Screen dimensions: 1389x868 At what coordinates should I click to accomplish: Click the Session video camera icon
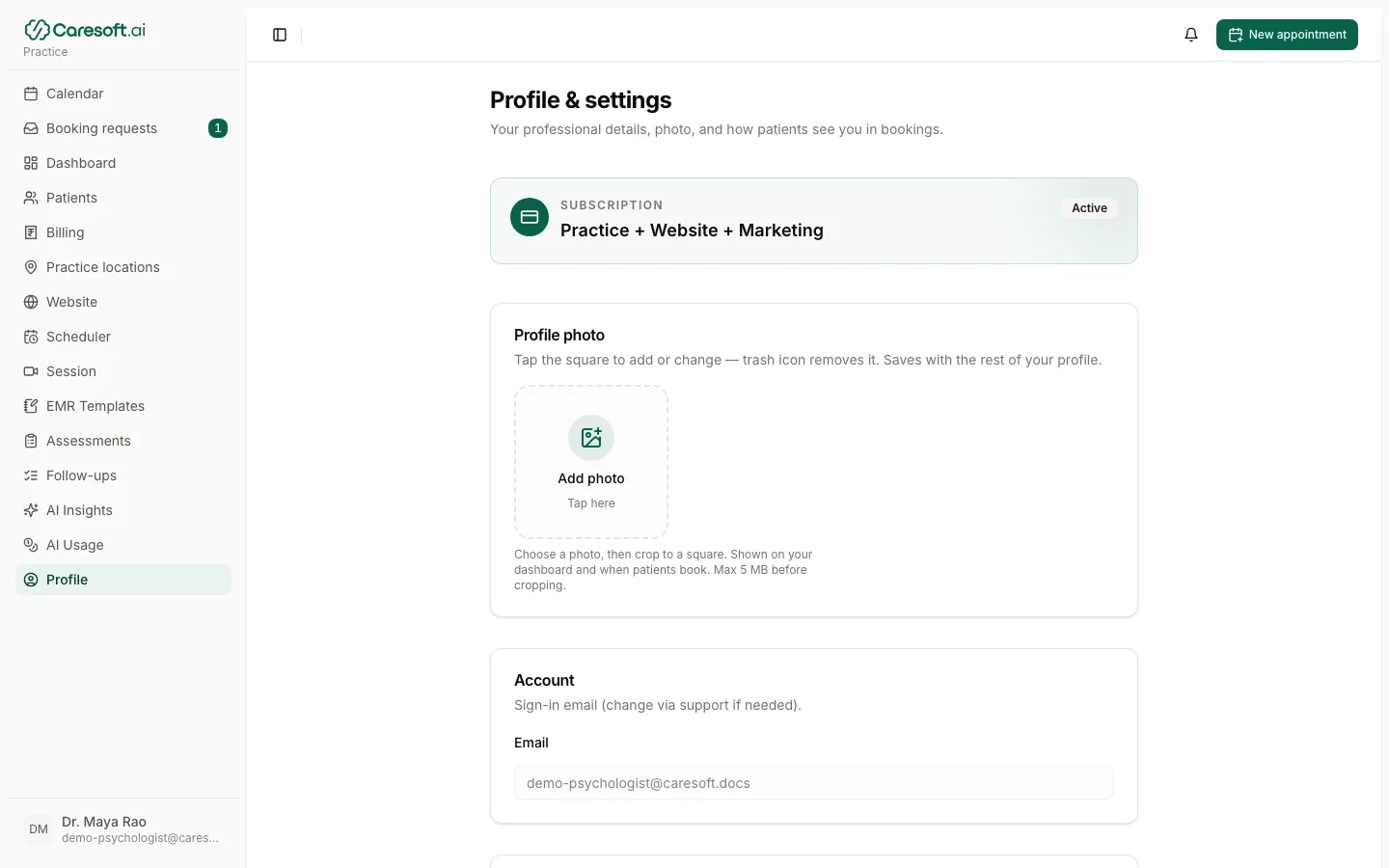coord(31,371)
